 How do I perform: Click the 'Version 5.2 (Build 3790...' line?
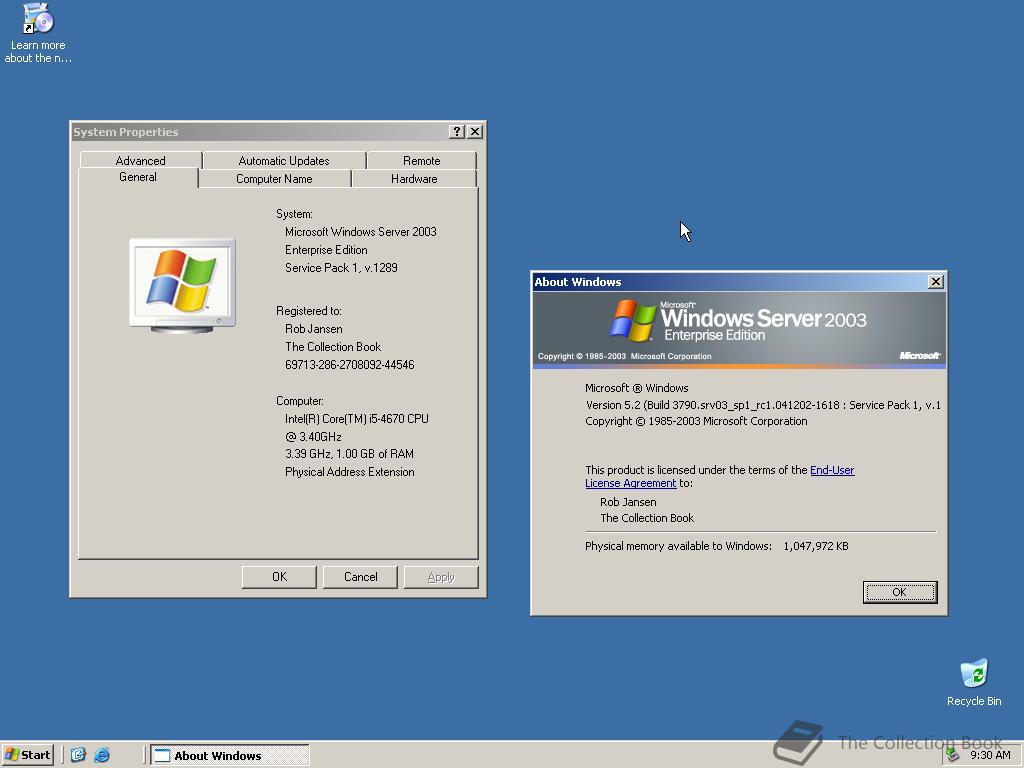click(763, 405)
